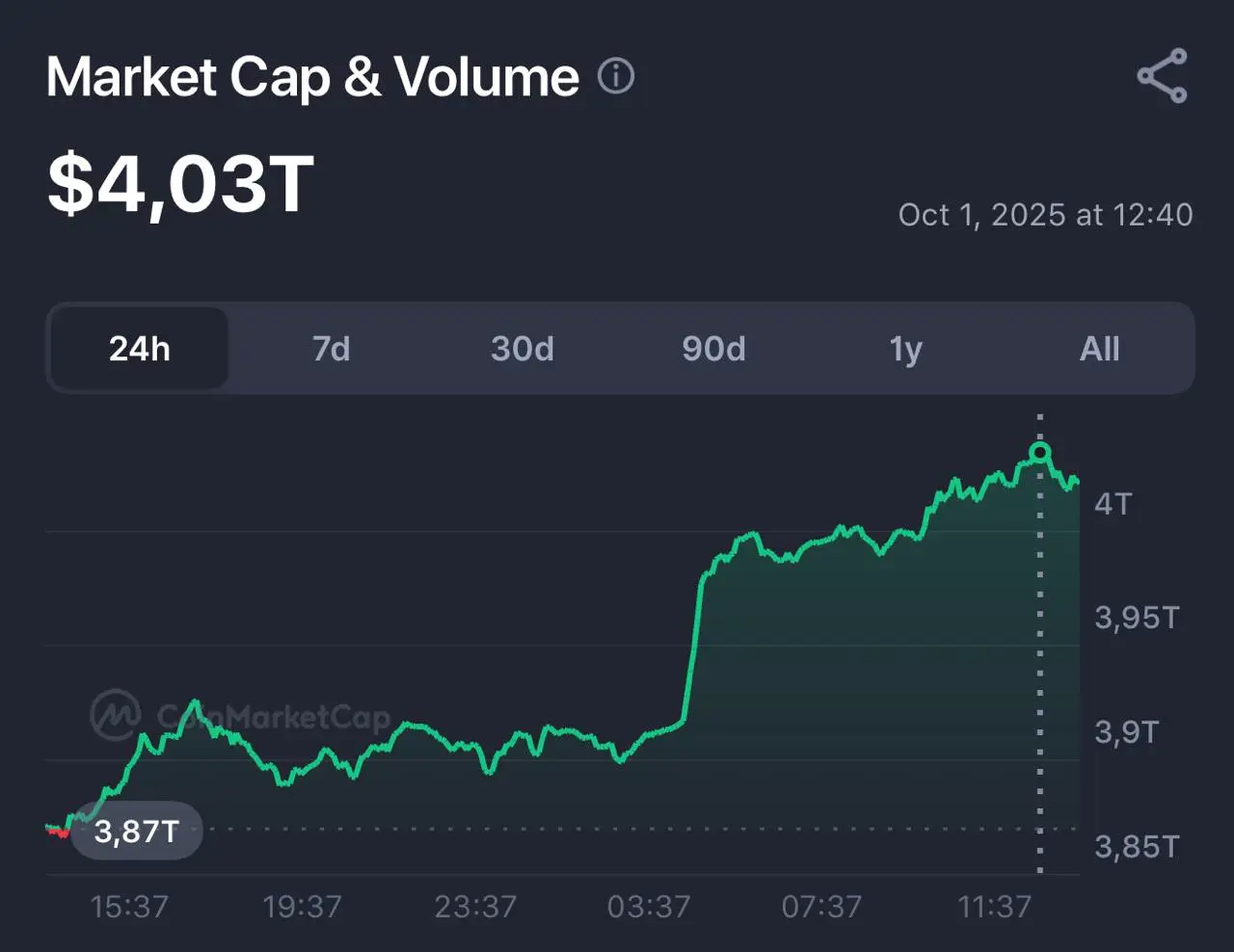
Task: Switch to the 30d time range
Action: click(523, 349)
